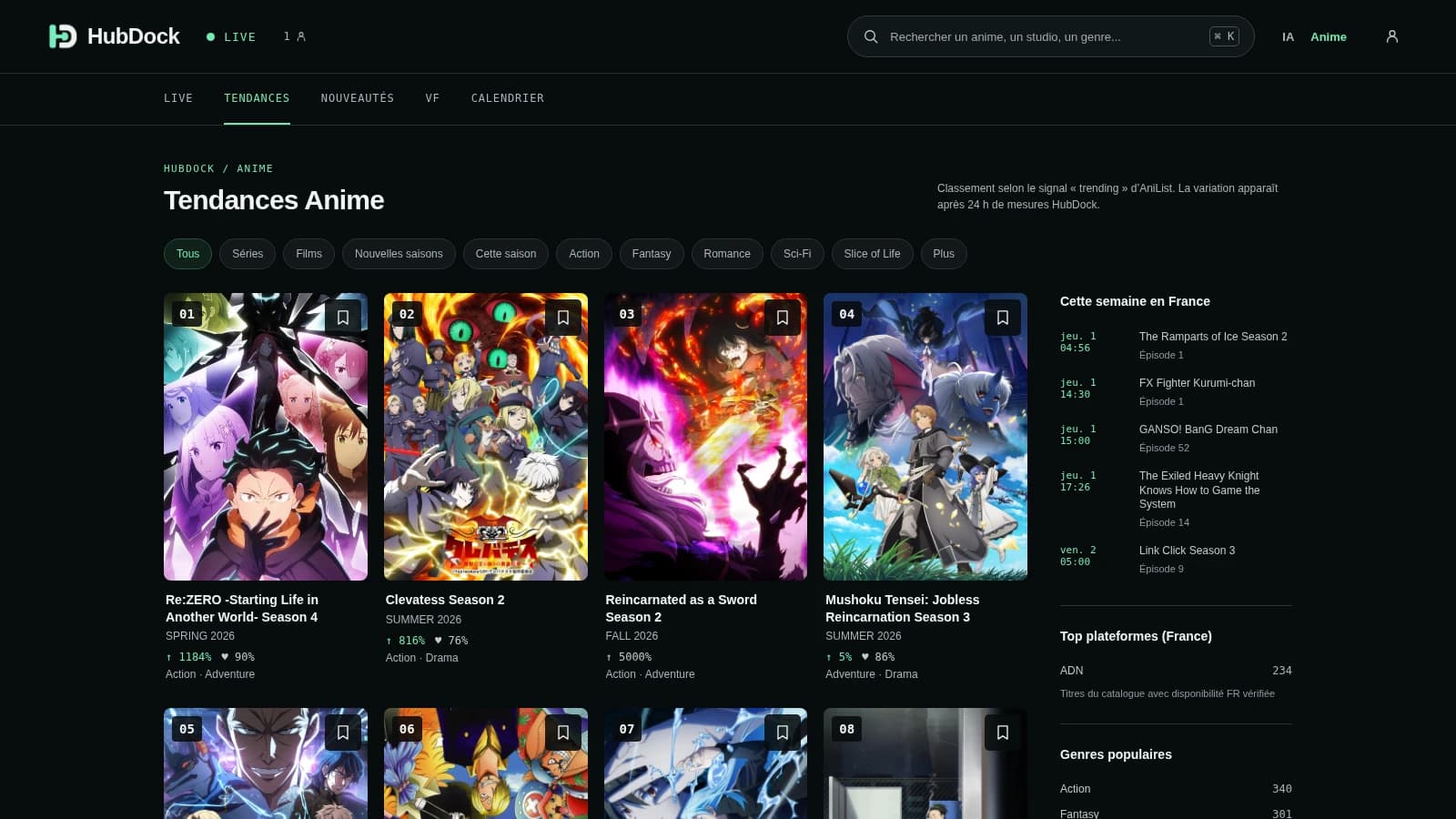Click the IA link in header

[1288, 36]
